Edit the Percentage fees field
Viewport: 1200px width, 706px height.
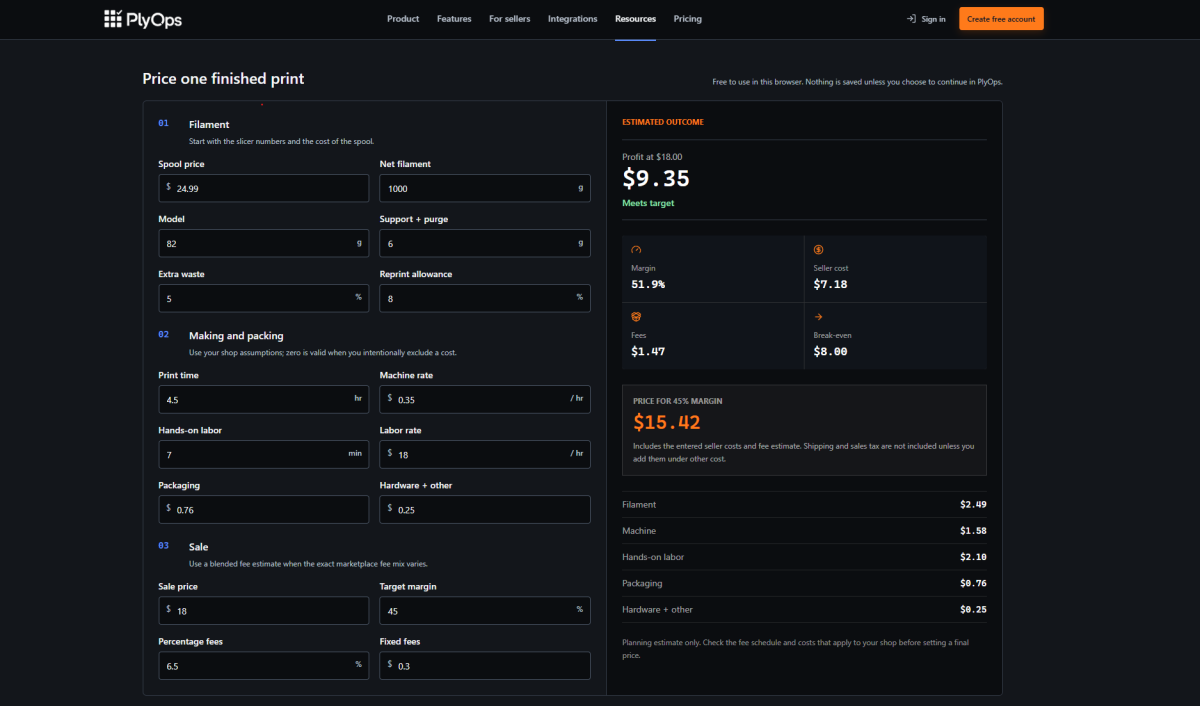(263, 665)
